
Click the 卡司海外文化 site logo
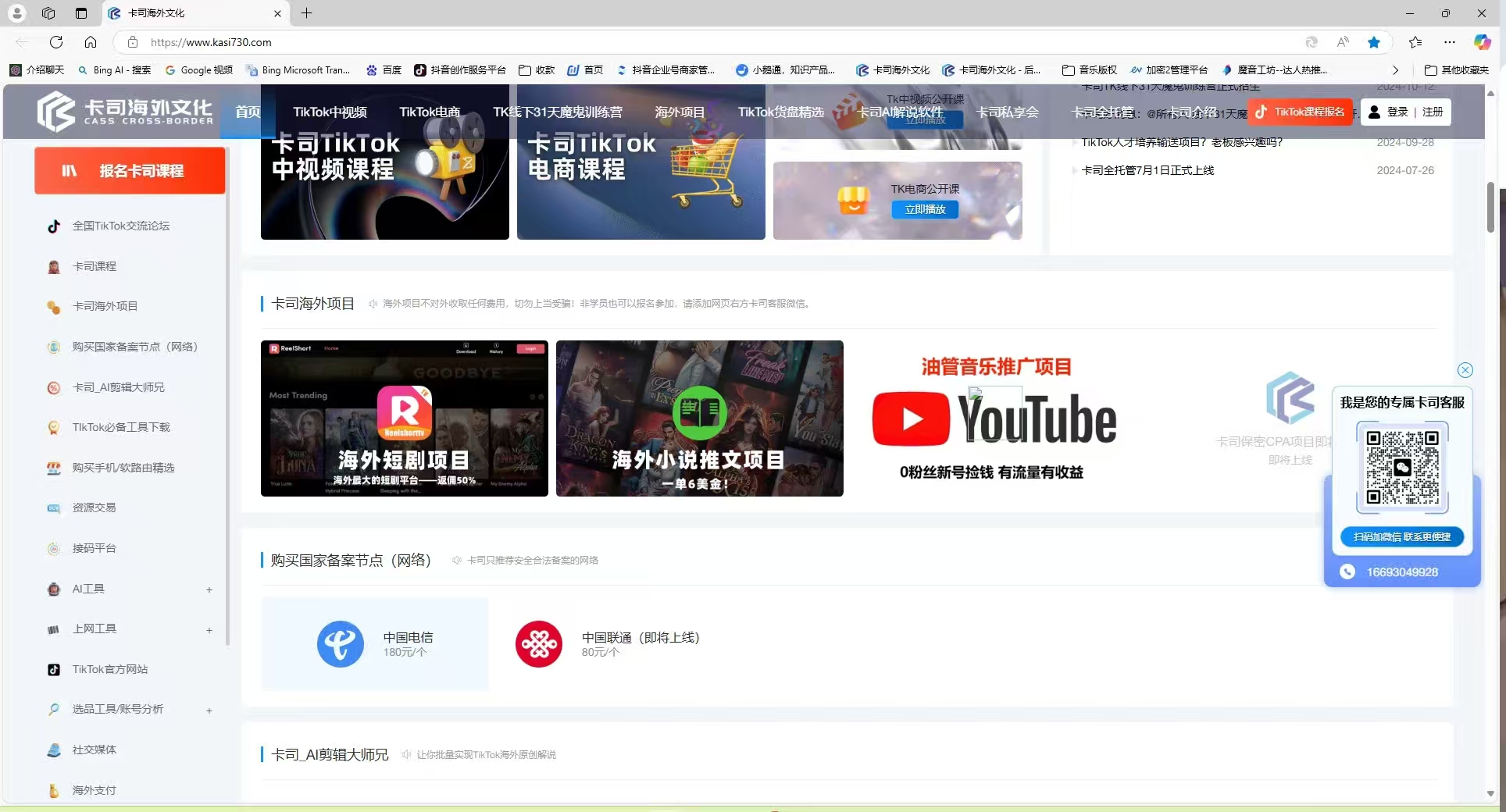point(125,112)
